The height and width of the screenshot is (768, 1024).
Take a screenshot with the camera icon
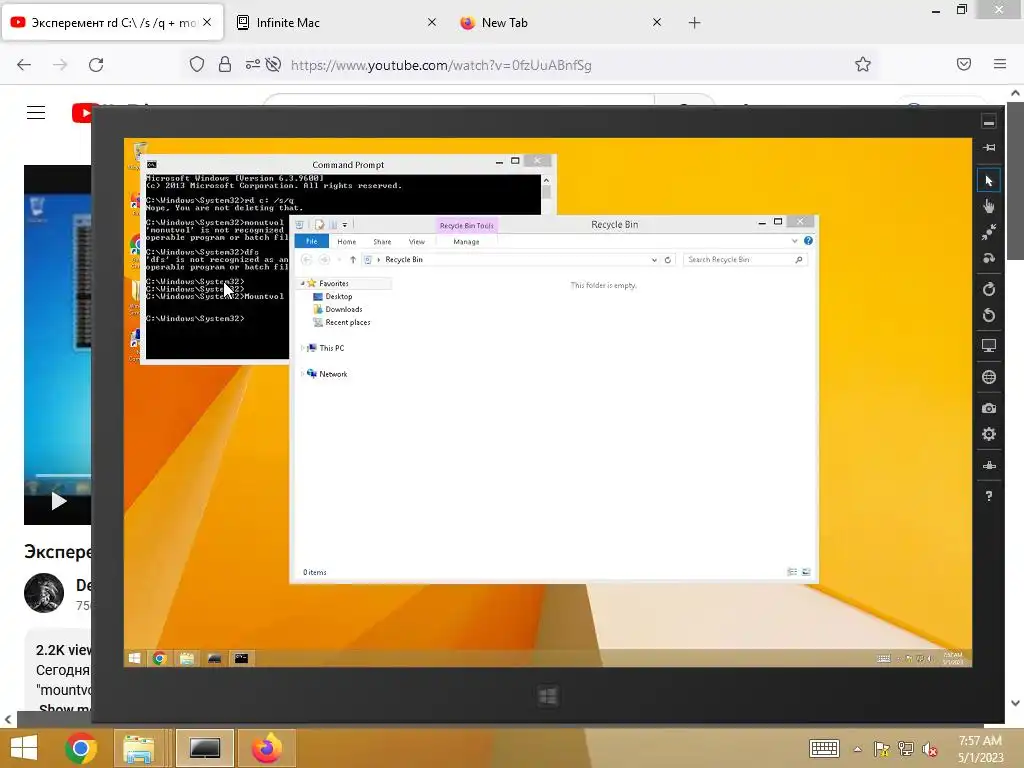click(x=989, y=408)
